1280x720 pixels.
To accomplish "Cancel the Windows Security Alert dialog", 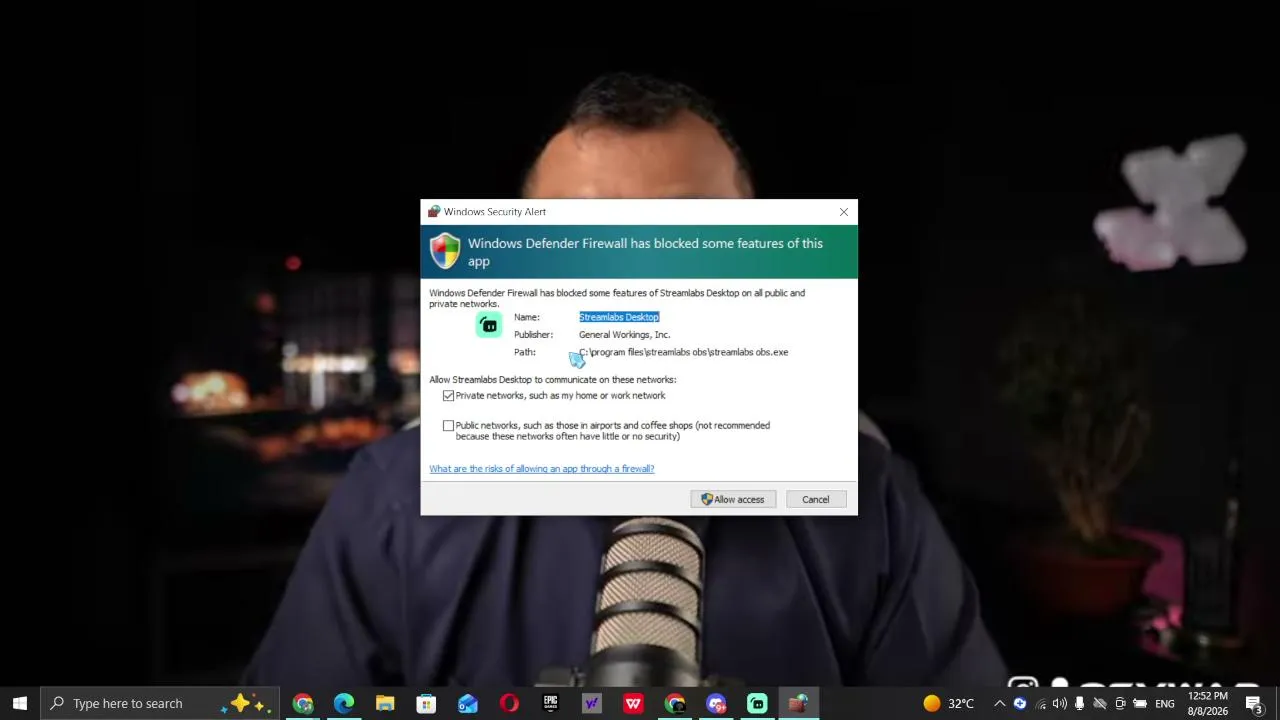I will pos(815,499).
